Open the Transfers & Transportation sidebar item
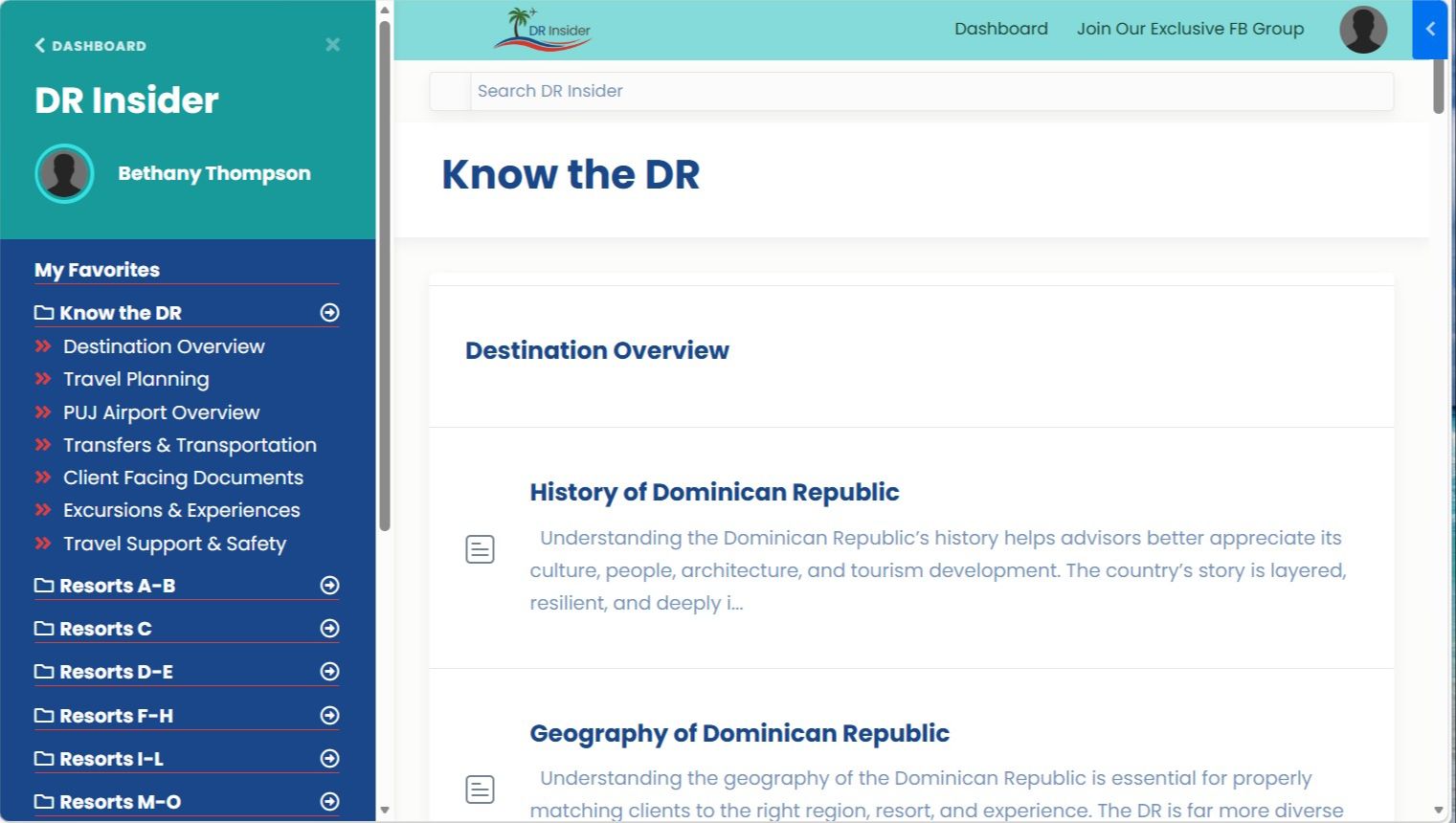The image size is (1456, 823). tap(190, 445)
